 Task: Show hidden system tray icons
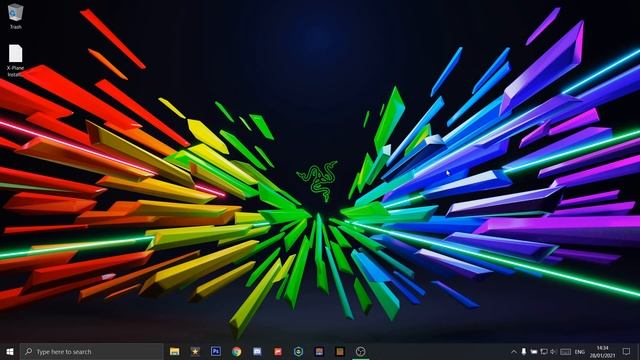[x=514, y=351]
